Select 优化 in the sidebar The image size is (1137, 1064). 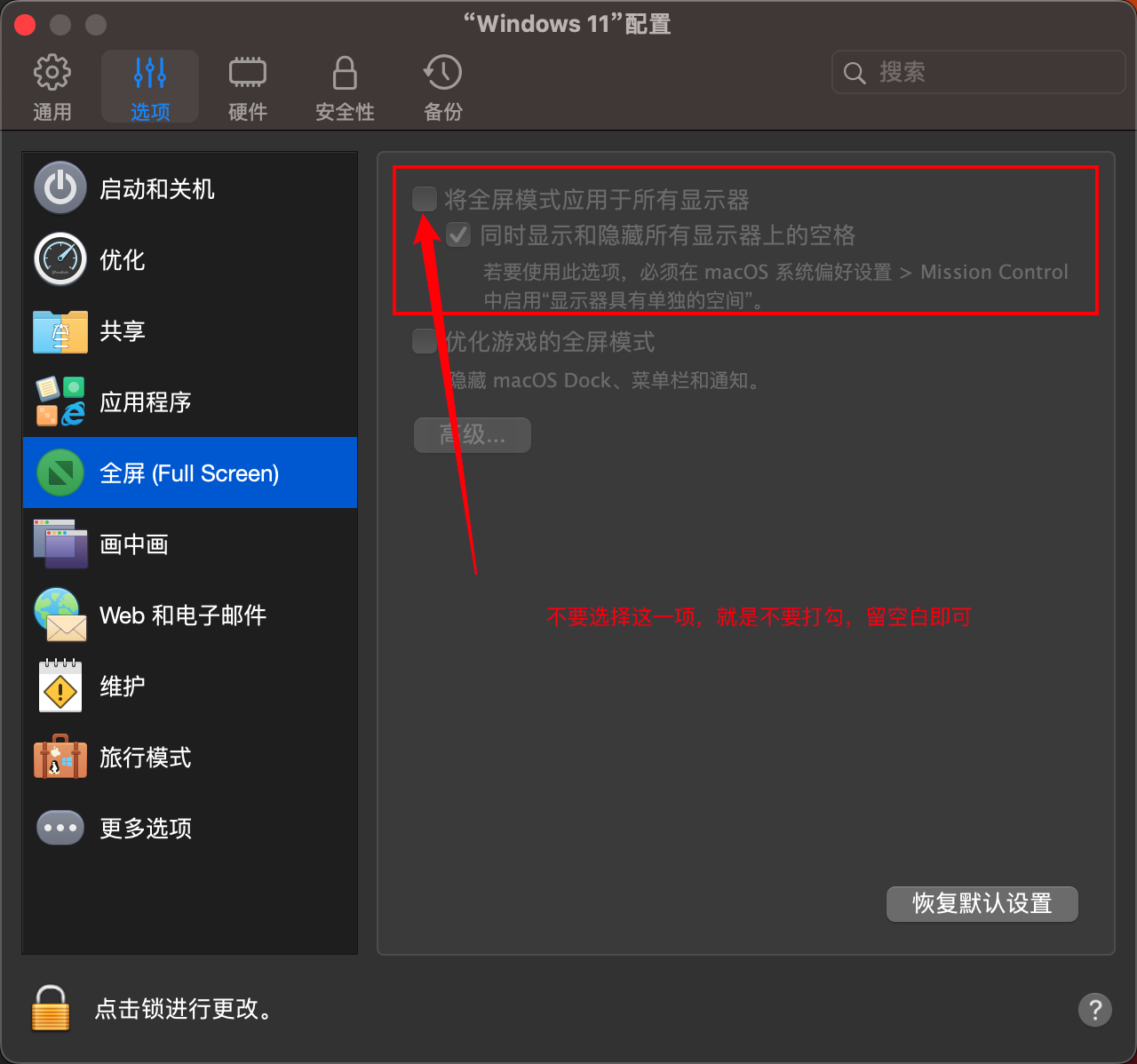click(190, 259)
